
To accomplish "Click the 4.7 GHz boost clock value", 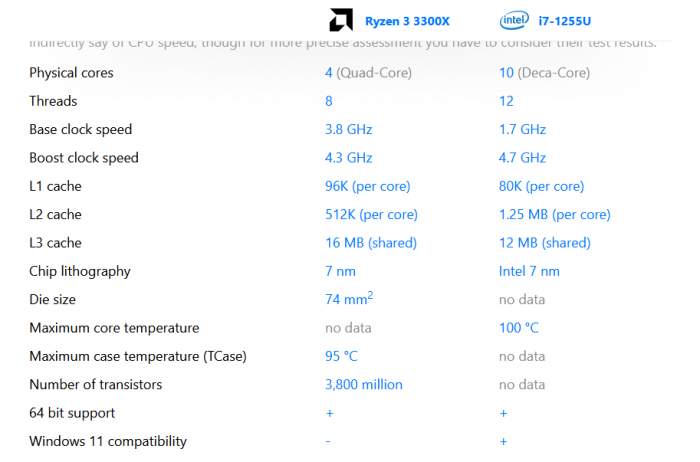I will click(522, 158).
